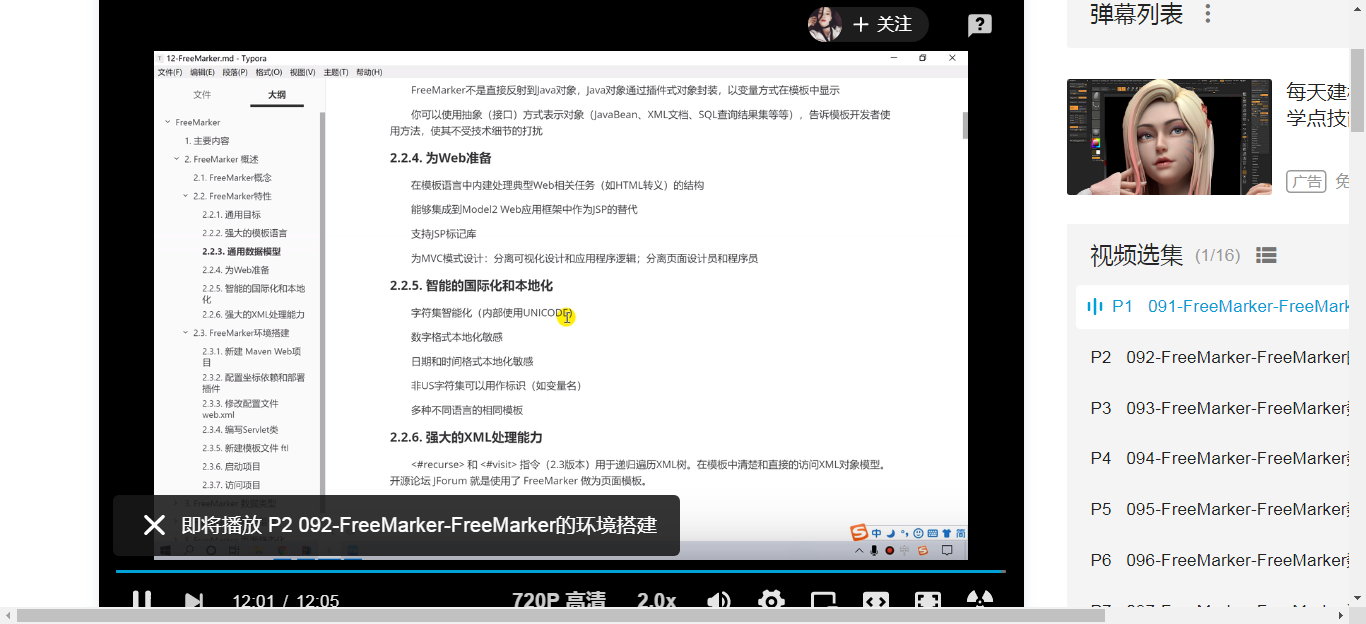This screenshot has height=624, width=1366.
Task: Open the 720P 高清 quality selector
Action: tap(559, 601)
